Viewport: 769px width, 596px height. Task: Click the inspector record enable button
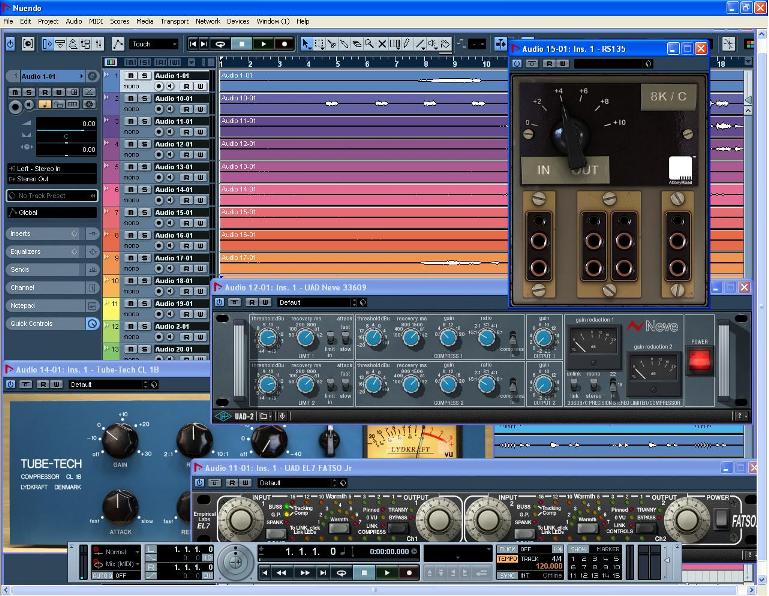point(16,105)
